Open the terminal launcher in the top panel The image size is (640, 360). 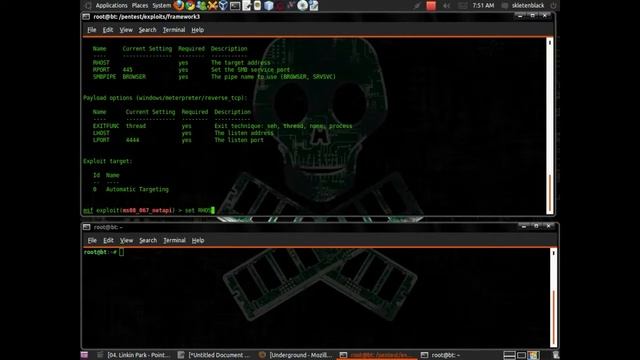click(235, 5)
